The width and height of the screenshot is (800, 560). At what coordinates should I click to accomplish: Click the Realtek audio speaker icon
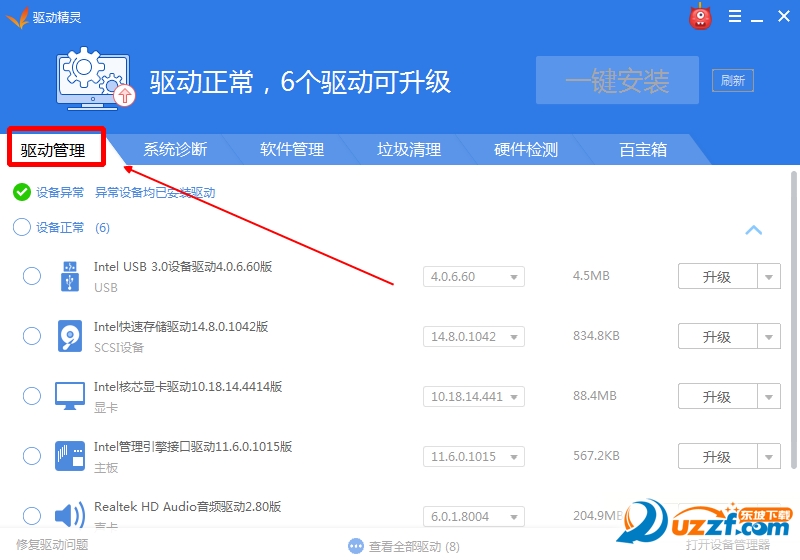click(70, 515)
